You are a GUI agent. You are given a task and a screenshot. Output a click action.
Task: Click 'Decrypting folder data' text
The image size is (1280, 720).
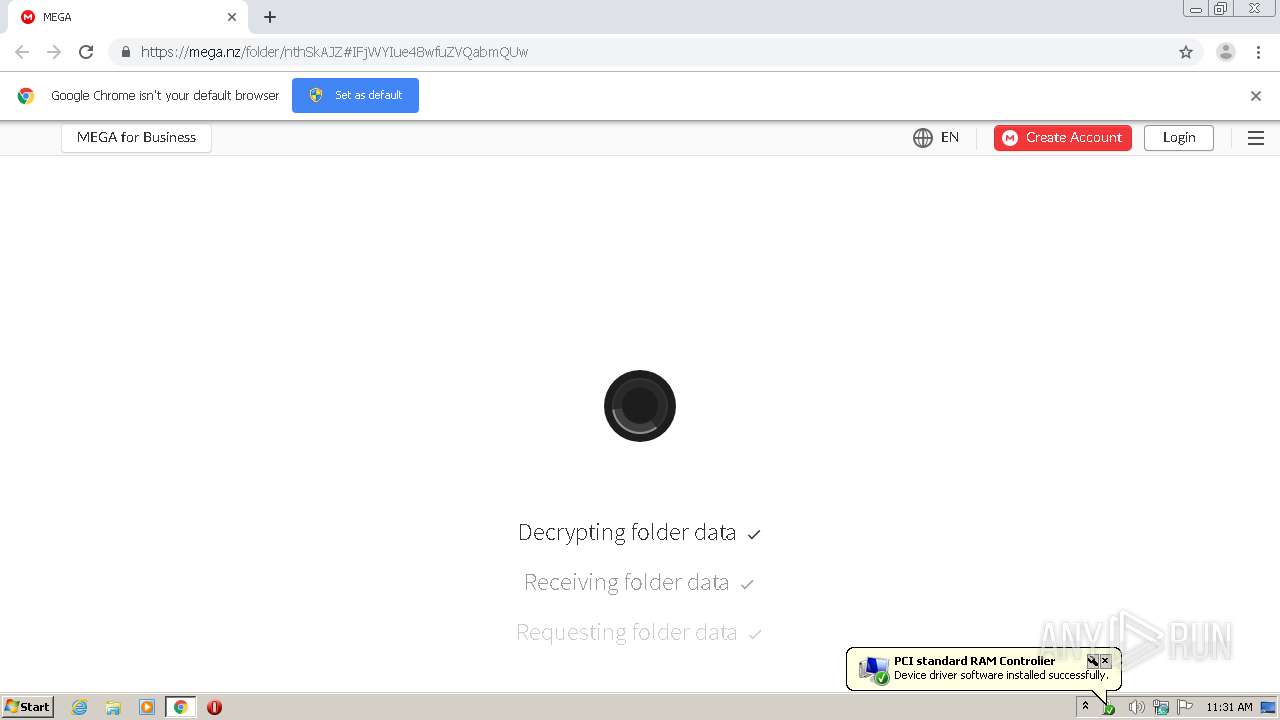(627, 532)
